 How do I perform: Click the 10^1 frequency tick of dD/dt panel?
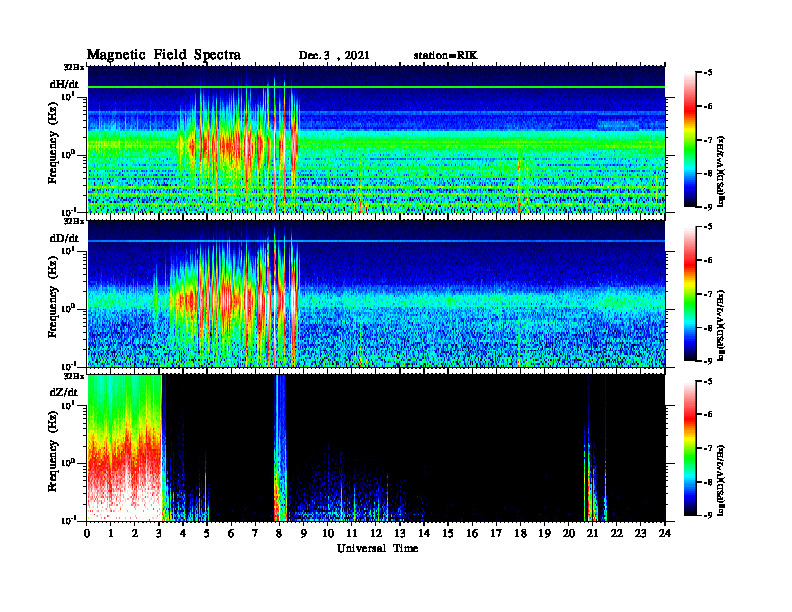tap(69, 250)
